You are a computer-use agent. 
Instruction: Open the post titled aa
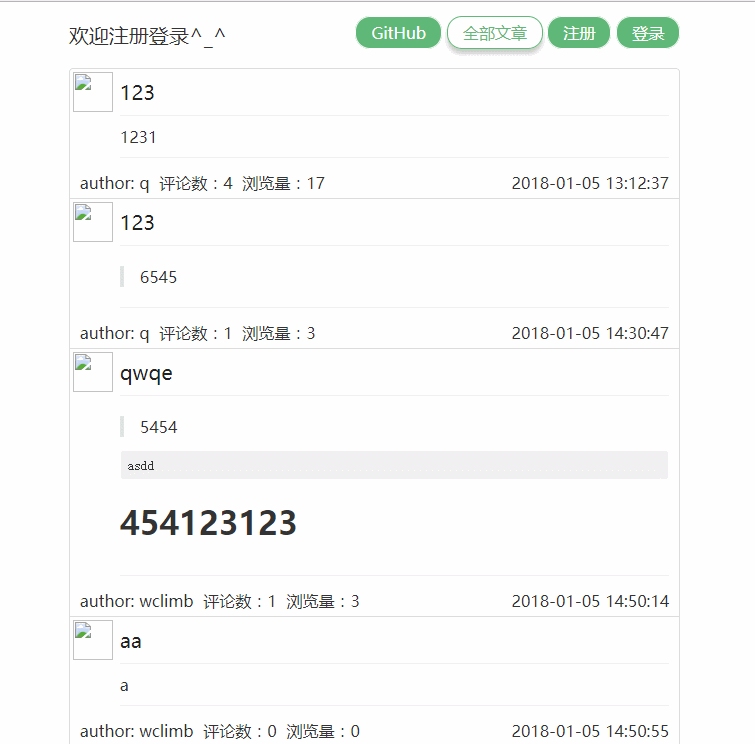point(130,641)
